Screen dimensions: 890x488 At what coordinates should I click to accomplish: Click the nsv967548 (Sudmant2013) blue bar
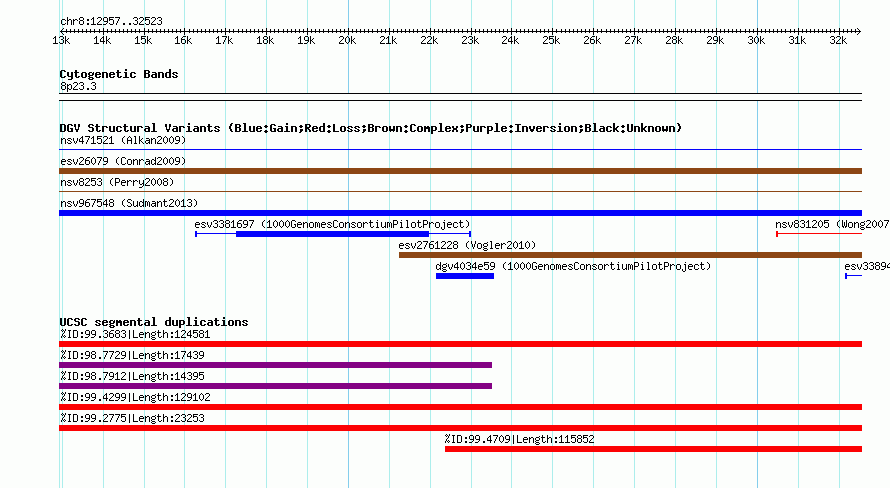[460, 213]
